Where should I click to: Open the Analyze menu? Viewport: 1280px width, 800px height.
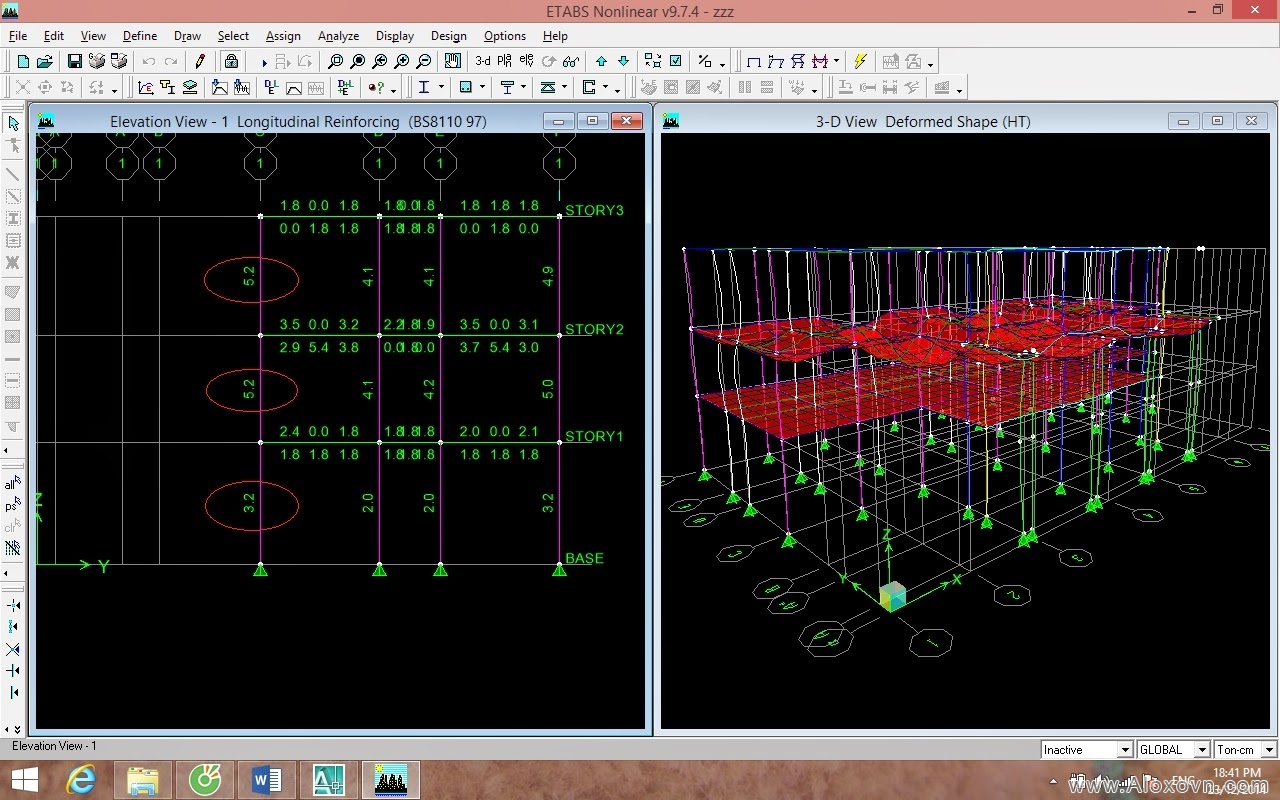click(x=338, y=36)
